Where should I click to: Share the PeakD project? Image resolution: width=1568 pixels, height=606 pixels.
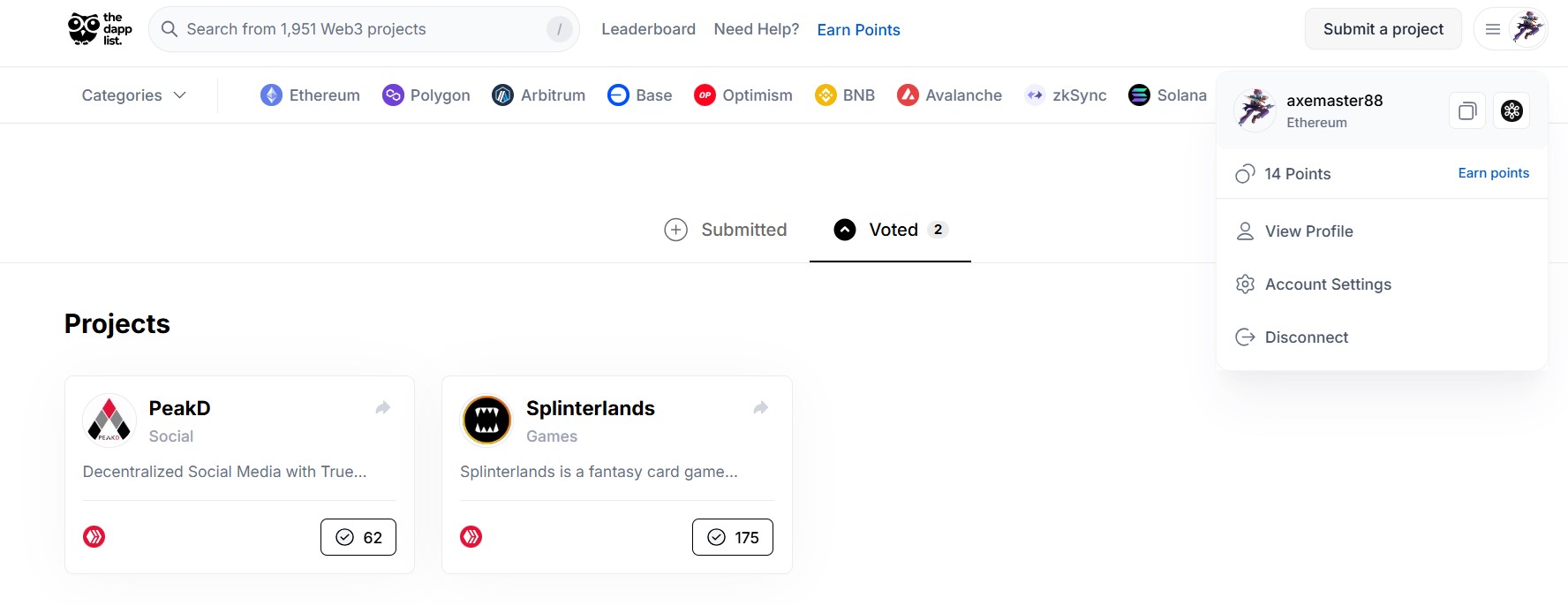[x=382, y=407]
